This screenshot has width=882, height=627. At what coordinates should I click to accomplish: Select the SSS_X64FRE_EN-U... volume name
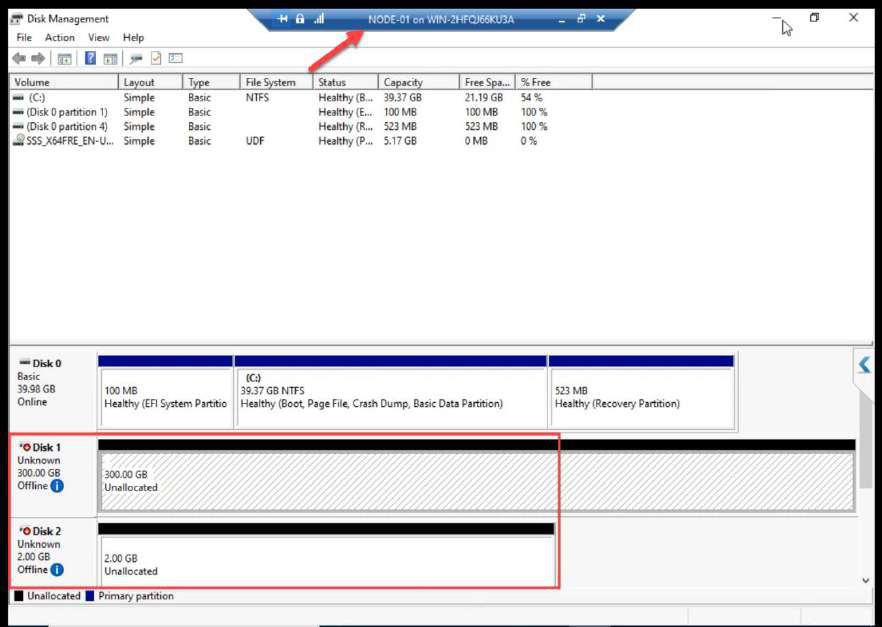coord(70,141)
